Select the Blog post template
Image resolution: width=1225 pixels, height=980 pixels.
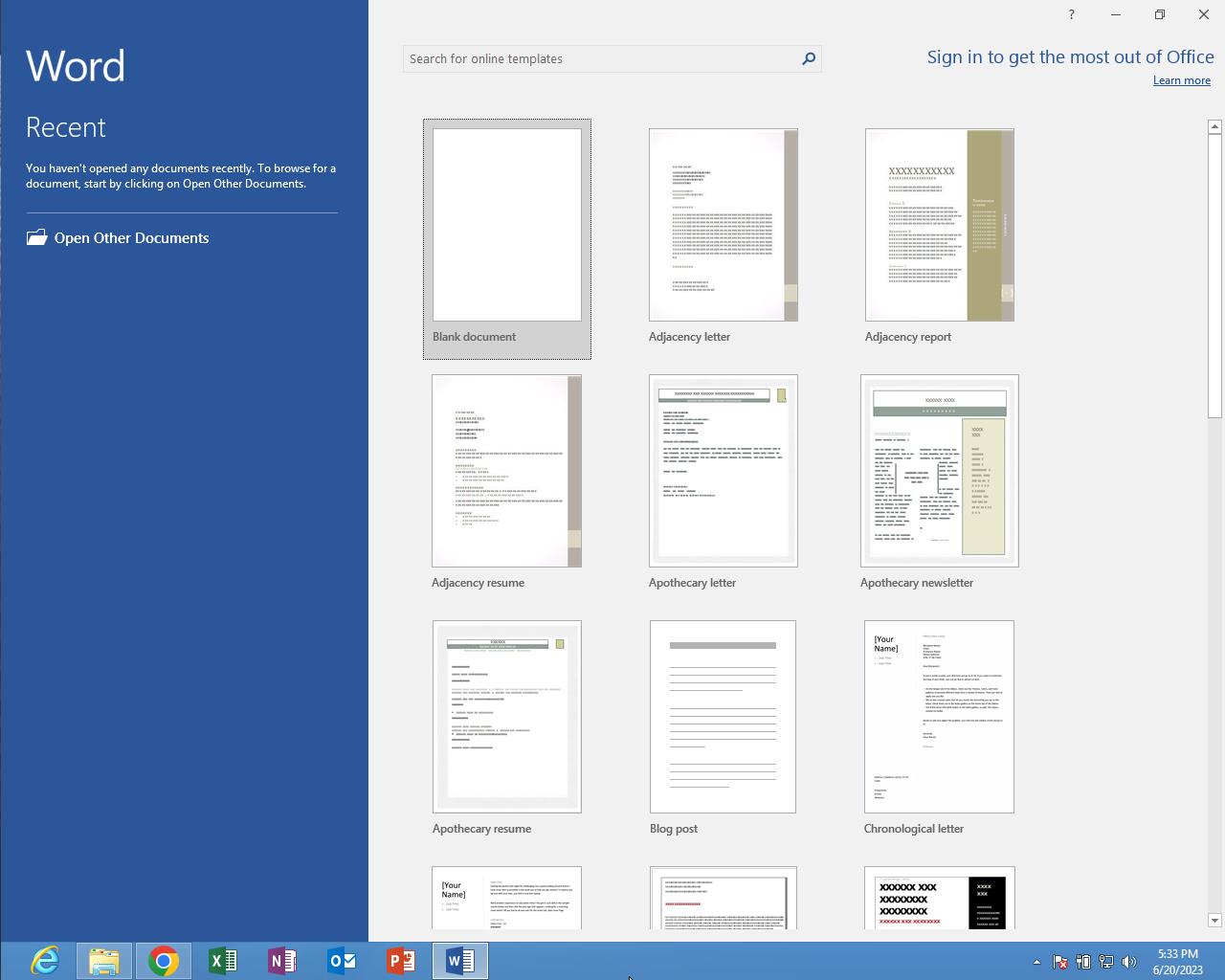pyautogui.click(x=723, y=717)
